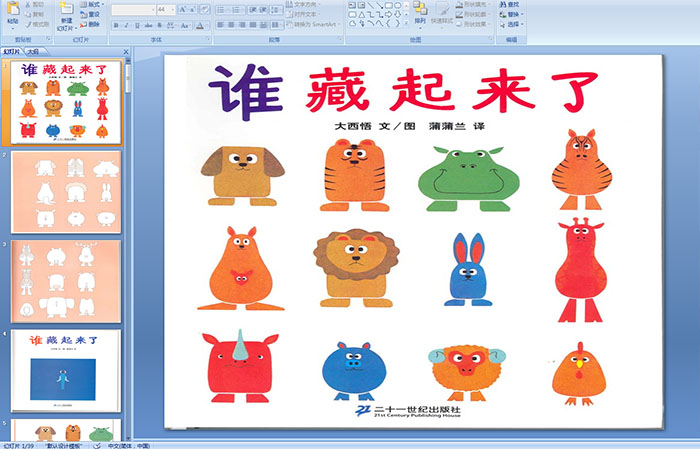Reset the slide with 重设 button
This screenshot has height=449, width=700.
90,14
